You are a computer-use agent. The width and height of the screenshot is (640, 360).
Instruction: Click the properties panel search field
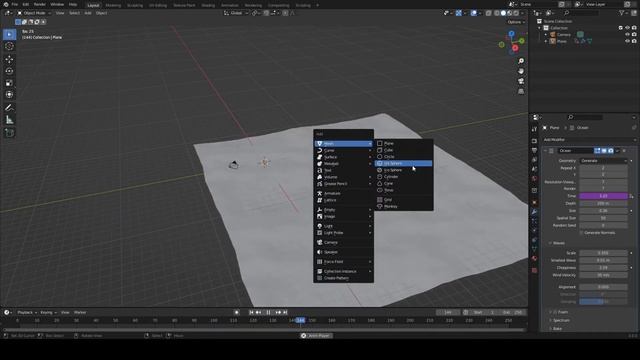tap(585, 117)
